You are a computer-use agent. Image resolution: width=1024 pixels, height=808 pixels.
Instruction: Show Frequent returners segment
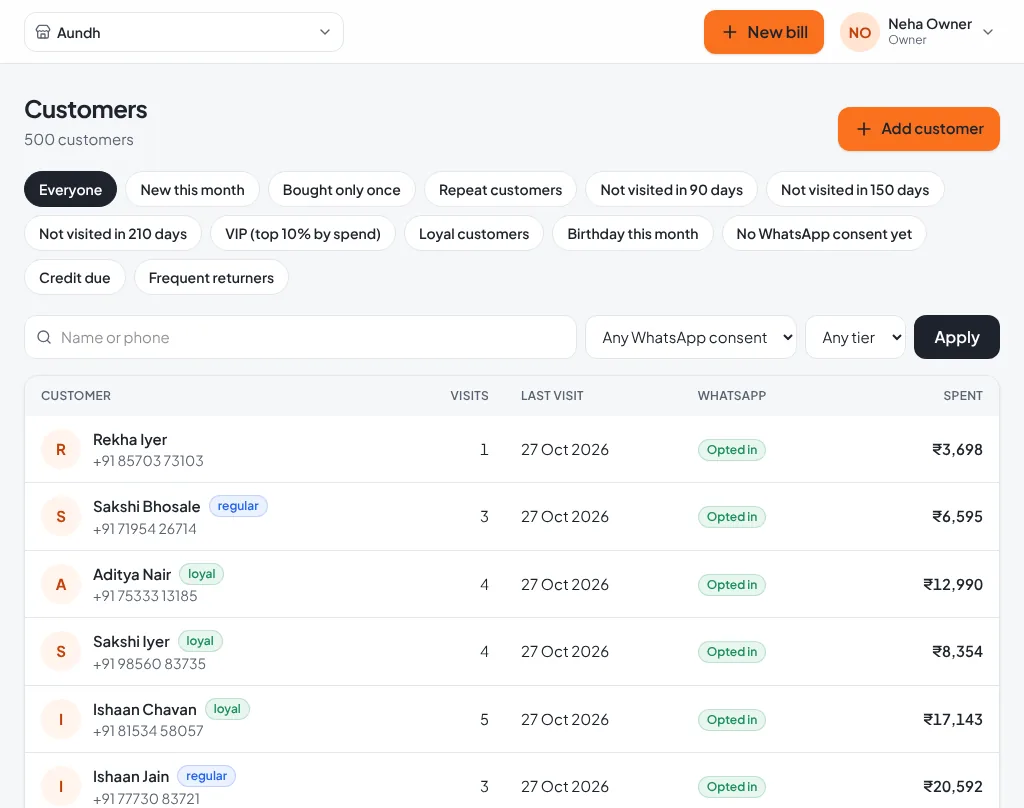click(211, 277)
